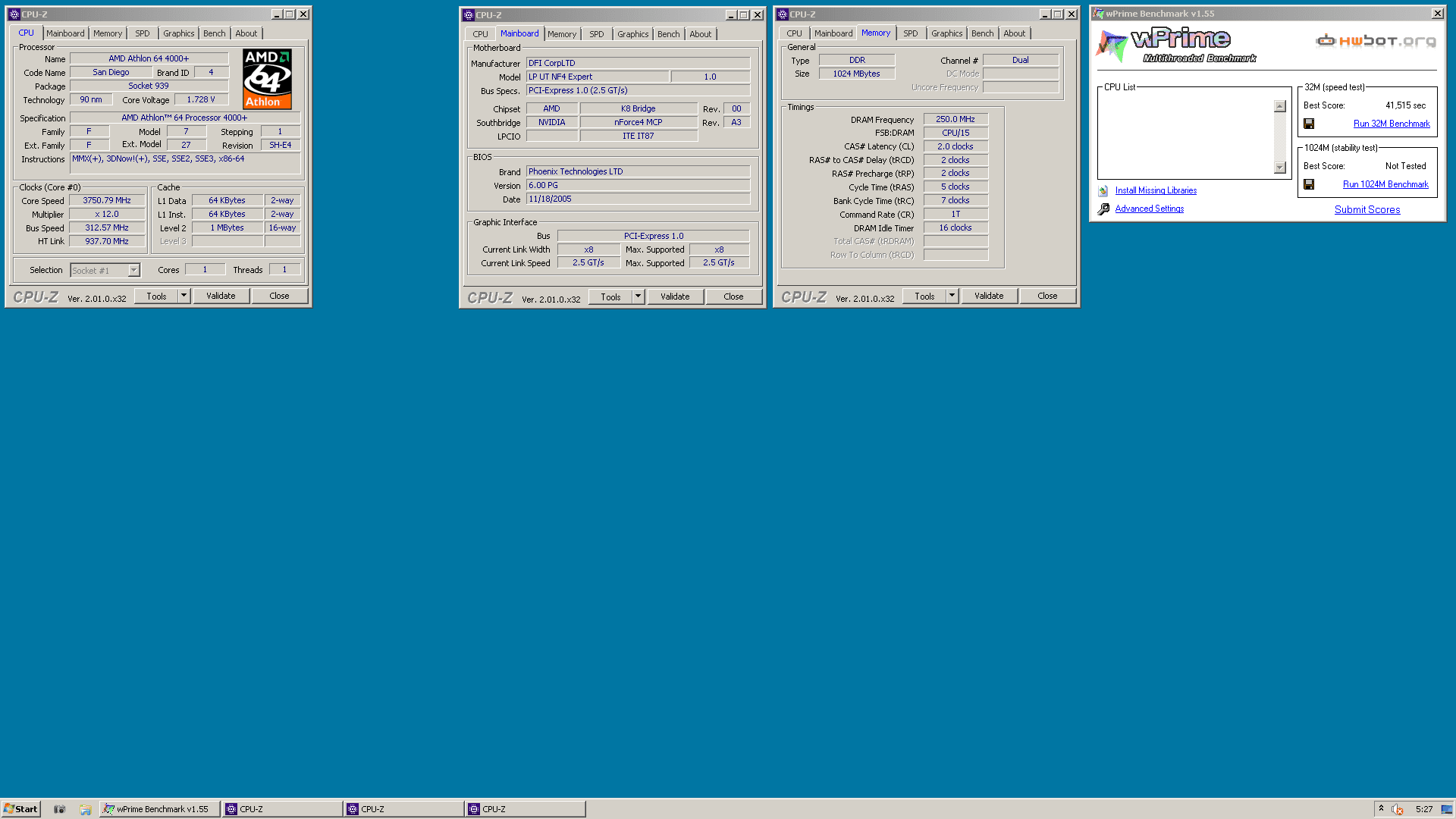Open the Windows Start menu
Image resolution: width=1456 pixels, height=819 pixels.
coord(20,809)
